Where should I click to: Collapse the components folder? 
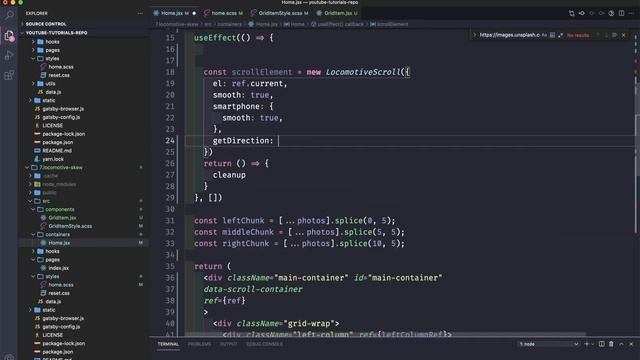pyautogui.click(x=60, y=209)
